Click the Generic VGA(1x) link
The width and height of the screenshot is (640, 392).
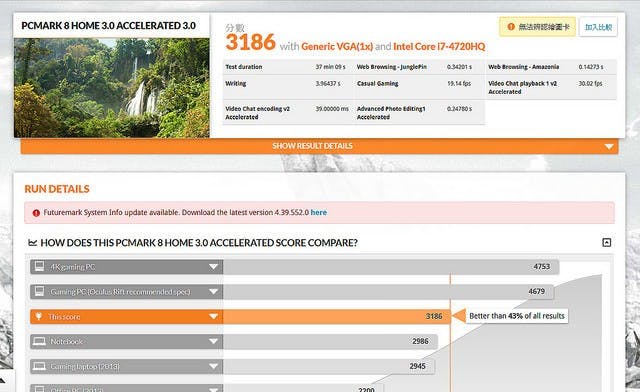pyautogui.click(x=337, y=47)
